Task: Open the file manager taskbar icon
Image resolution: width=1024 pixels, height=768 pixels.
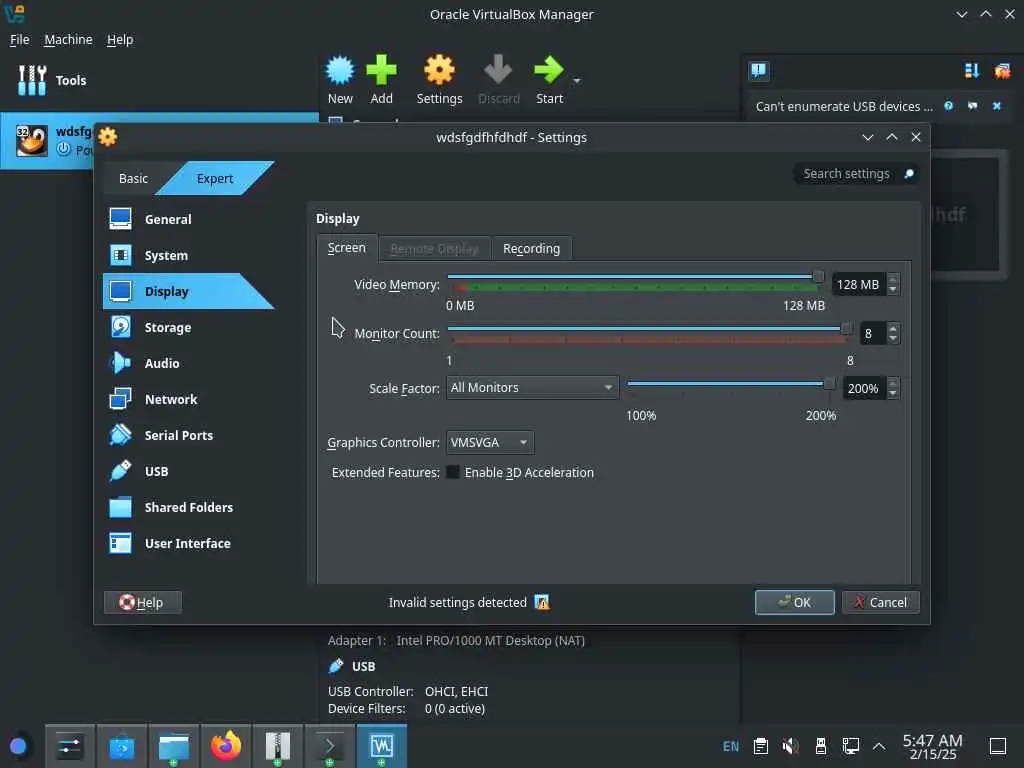Action: pos(174,746)
